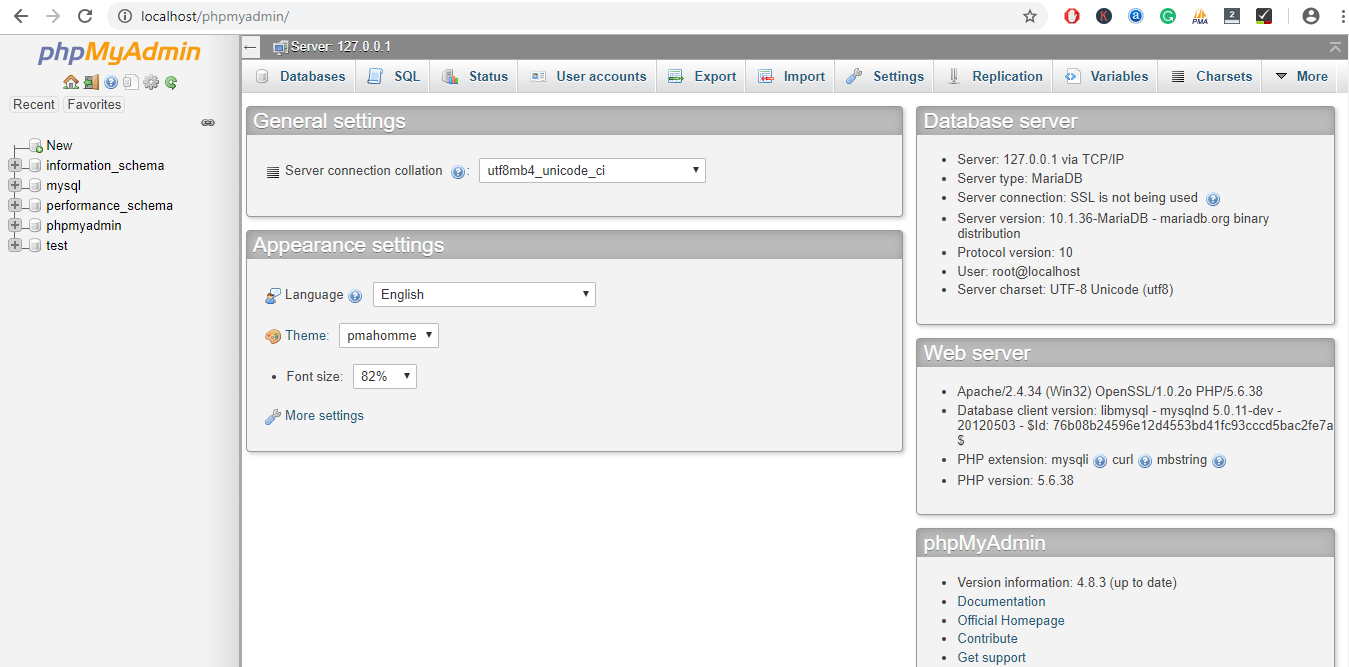Click the Recent button
1349x667 pixels.
34,105
